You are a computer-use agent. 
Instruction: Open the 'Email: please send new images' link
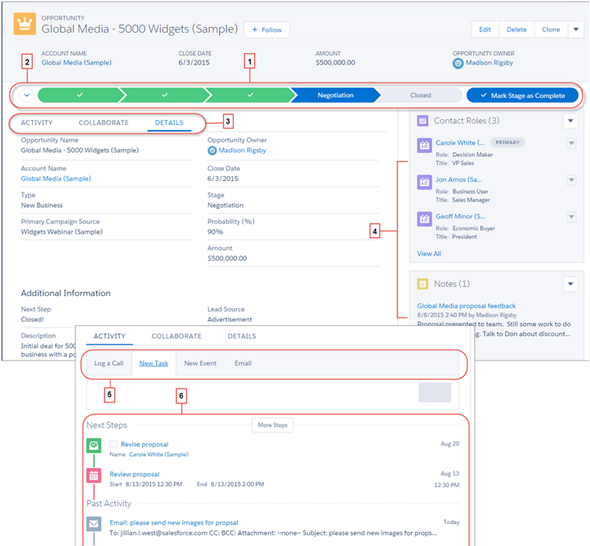174,523
